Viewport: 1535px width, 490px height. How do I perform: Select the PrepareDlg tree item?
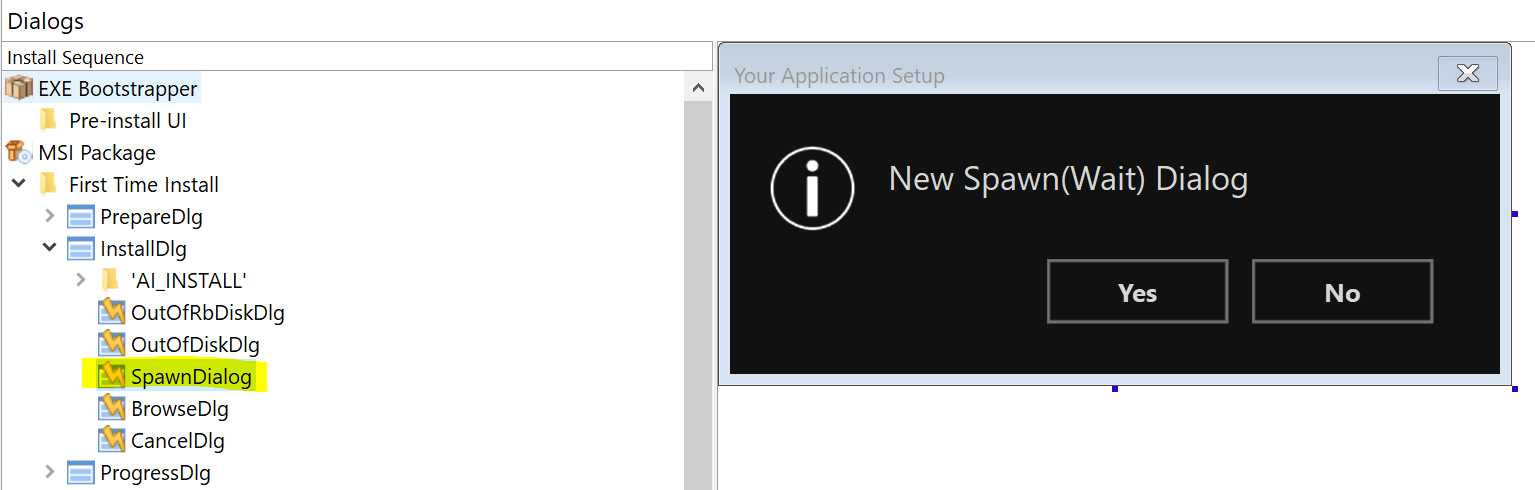152,217
